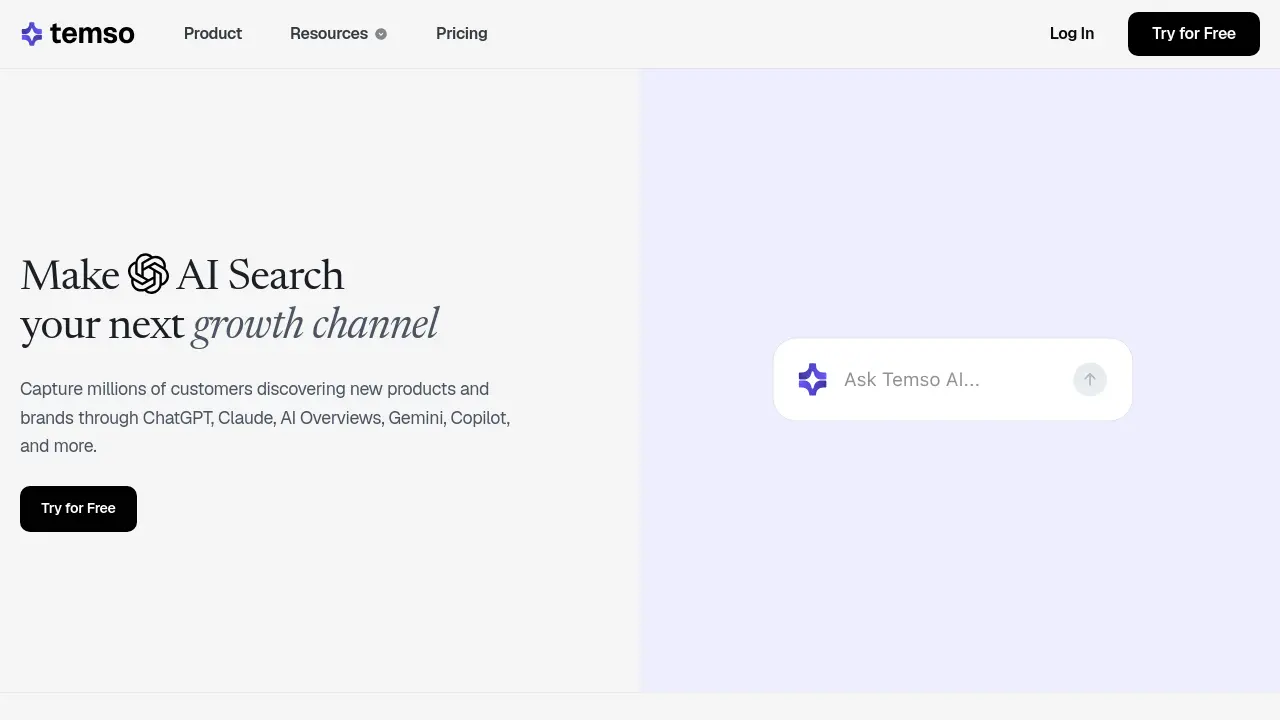
Task: Click the OpenAI logo icon in the headline
Action: tap(148, 274)
